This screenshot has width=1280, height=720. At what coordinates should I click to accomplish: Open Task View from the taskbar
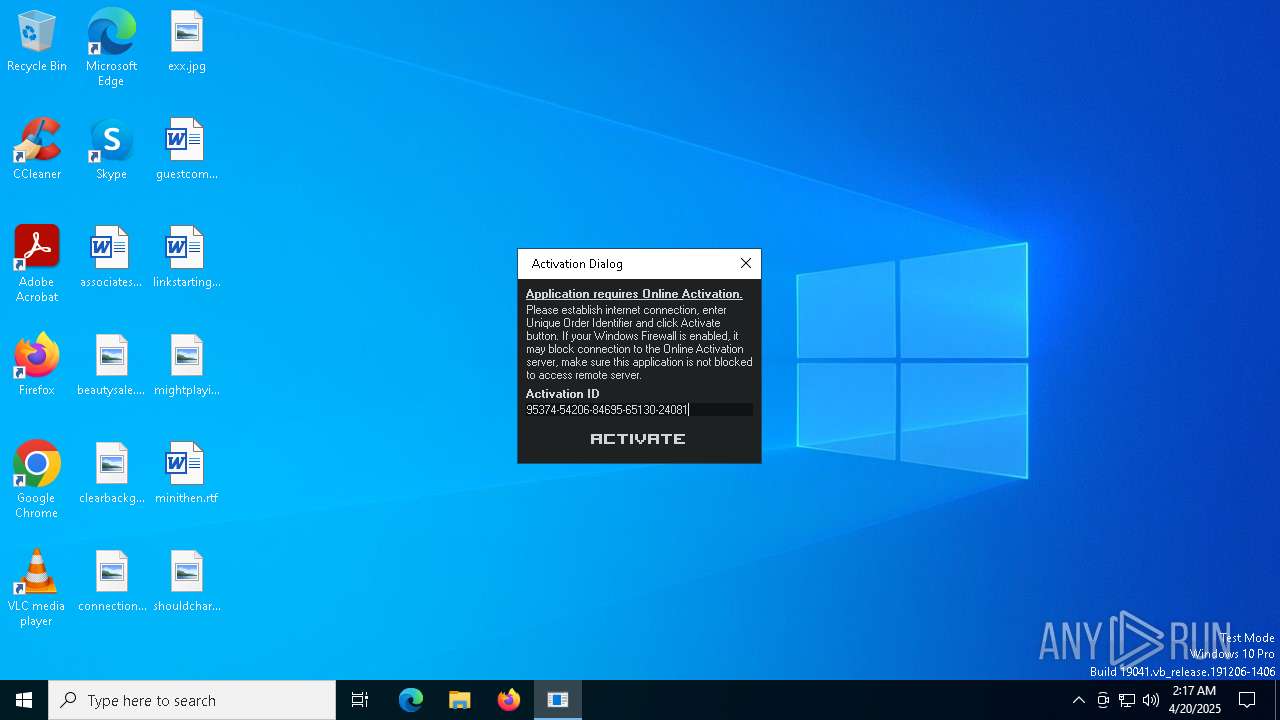[x=360, y=700]
